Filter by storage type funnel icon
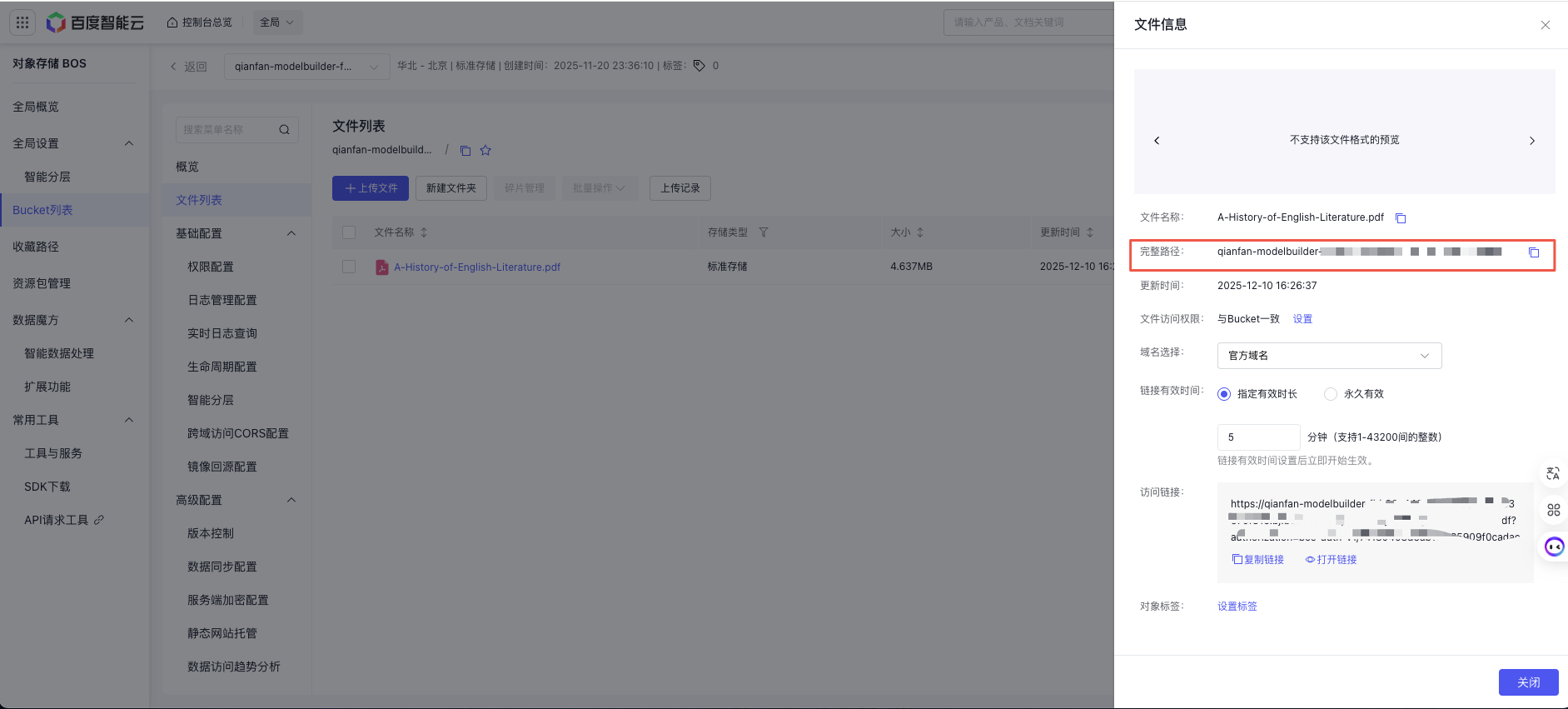The width and height of the screenshot is (1568, 709). 763,232
